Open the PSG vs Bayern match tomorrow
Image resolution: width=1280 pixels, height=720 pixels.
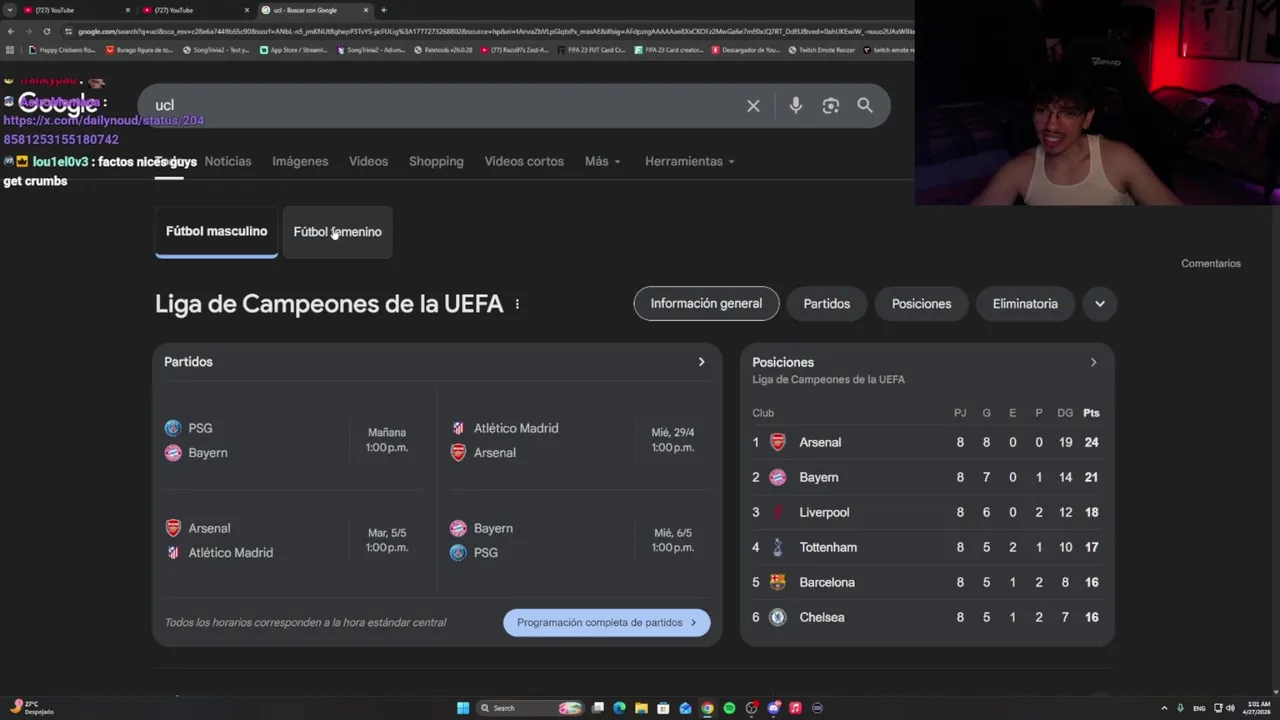click(x=295, y=440)
